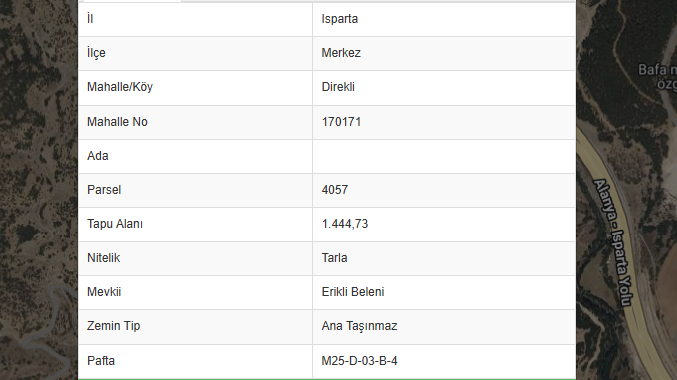Click the empty Ada value cell
The height and width of the screenshot is (380, 677).
[x=444, y=156]
